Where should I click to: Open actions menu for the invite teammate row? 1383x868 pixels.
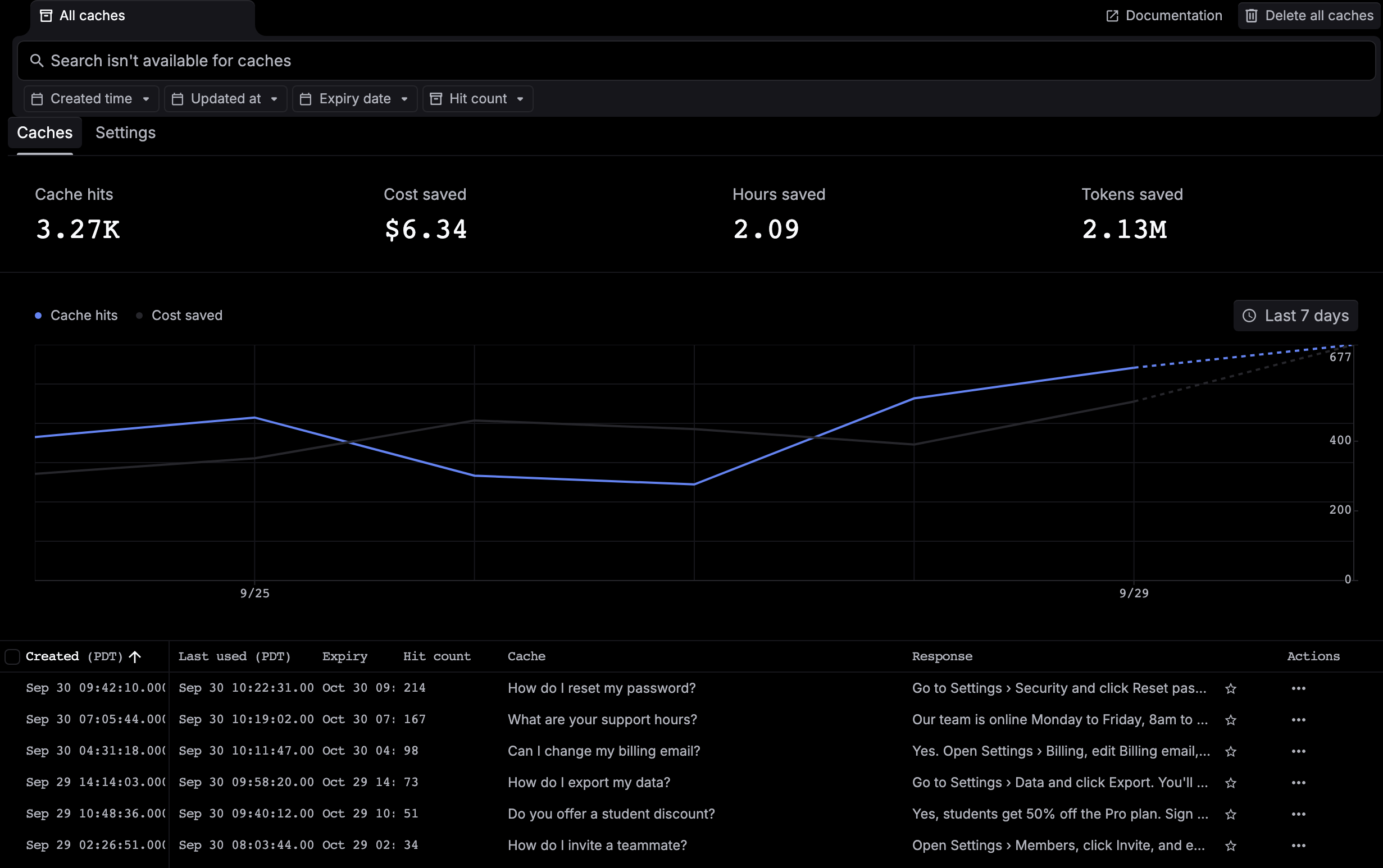click(x=1299, y=846)
